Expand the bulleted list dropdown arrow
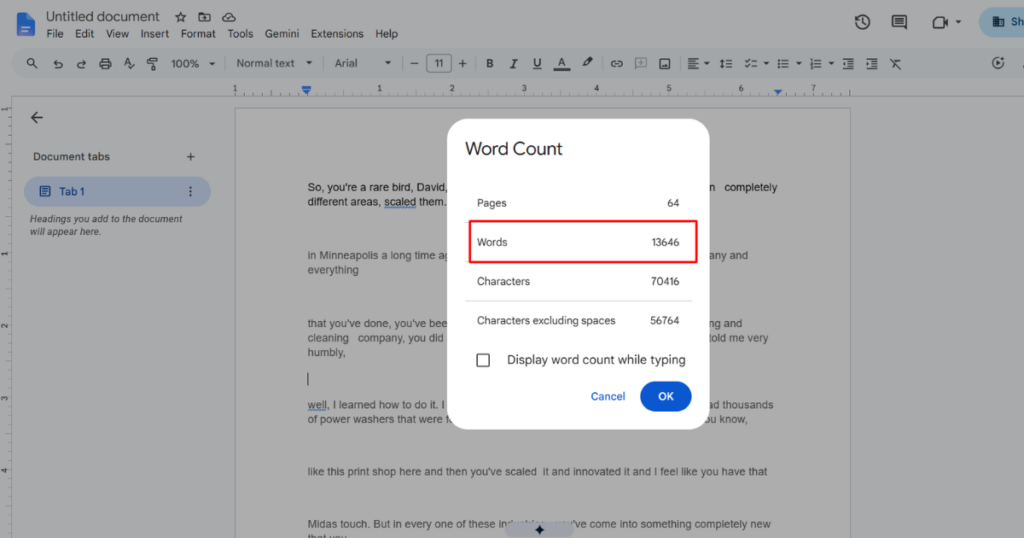The width and height of the screenshot is (1024, 538). tap(799, 64)
